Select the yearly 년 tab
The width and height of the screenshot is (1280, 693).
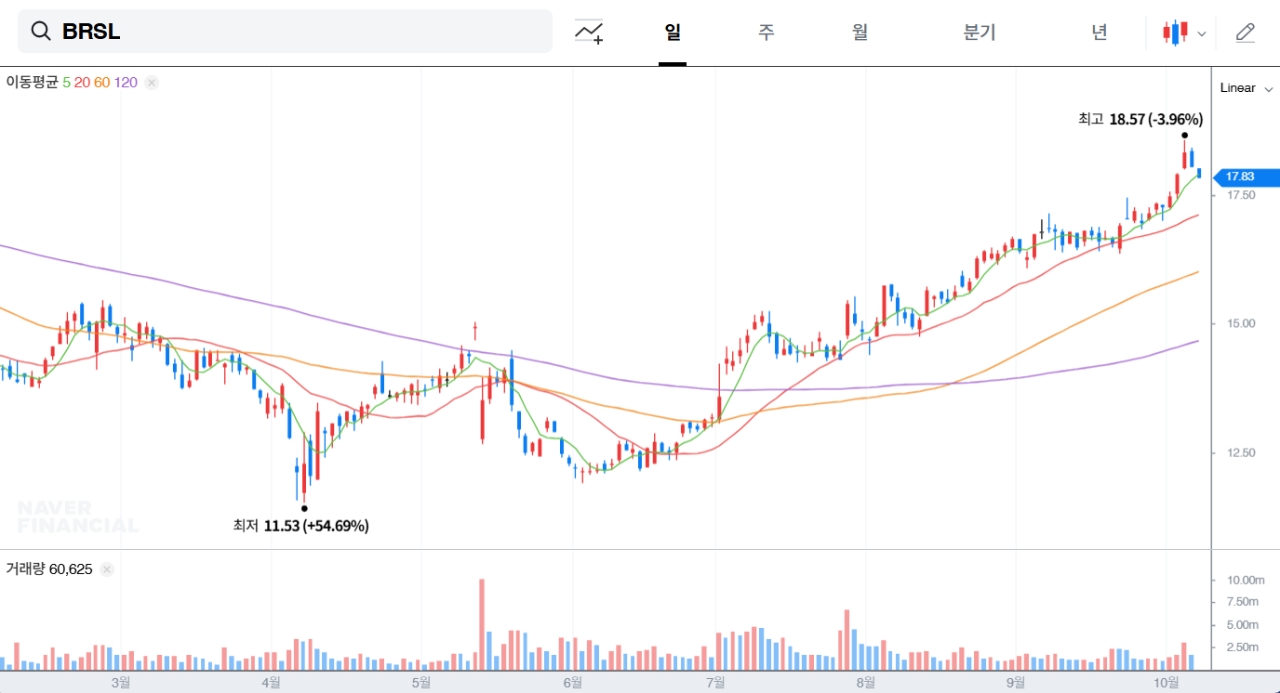(1099, 32)
